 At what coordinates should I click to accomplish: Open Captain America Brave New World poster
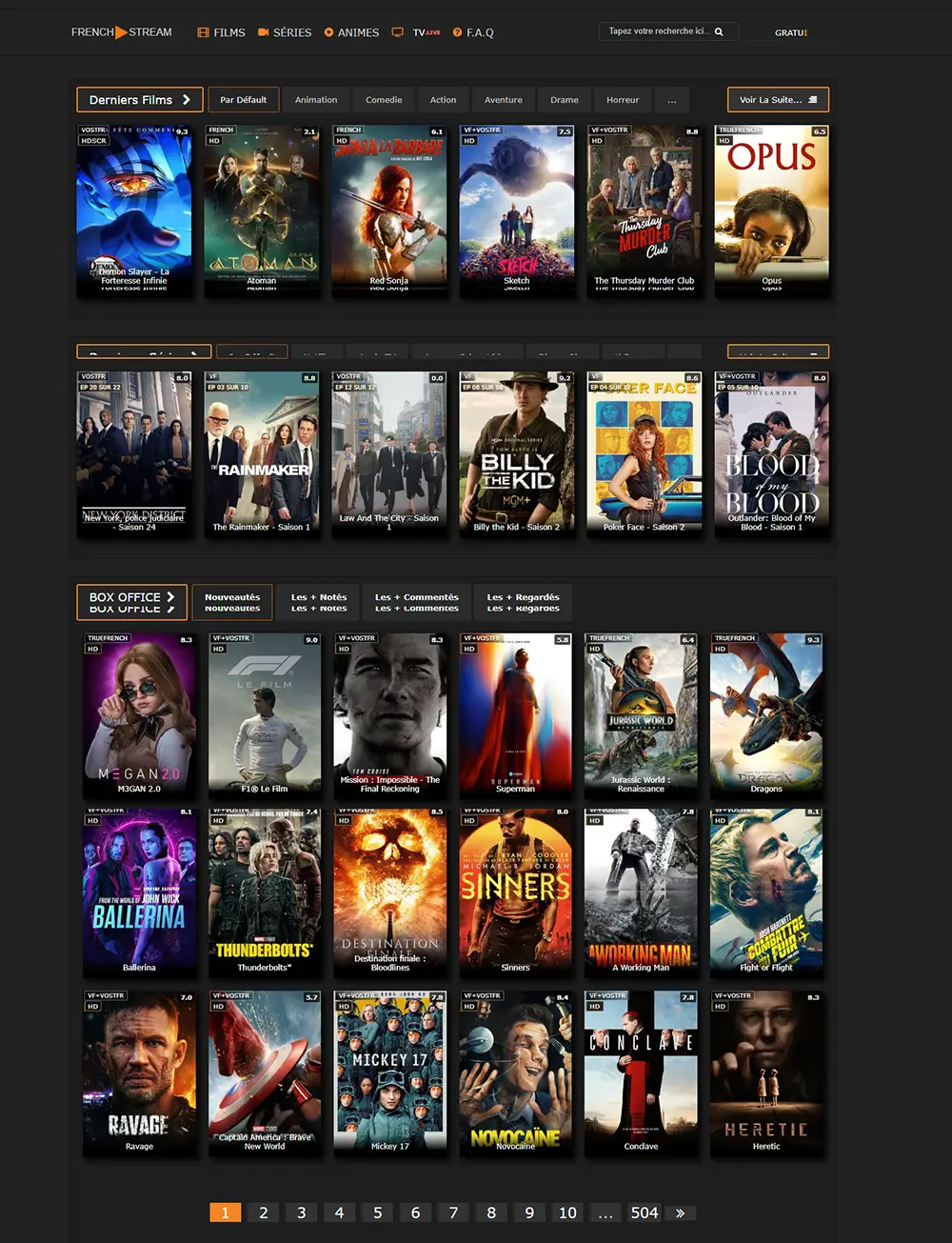265,1073
